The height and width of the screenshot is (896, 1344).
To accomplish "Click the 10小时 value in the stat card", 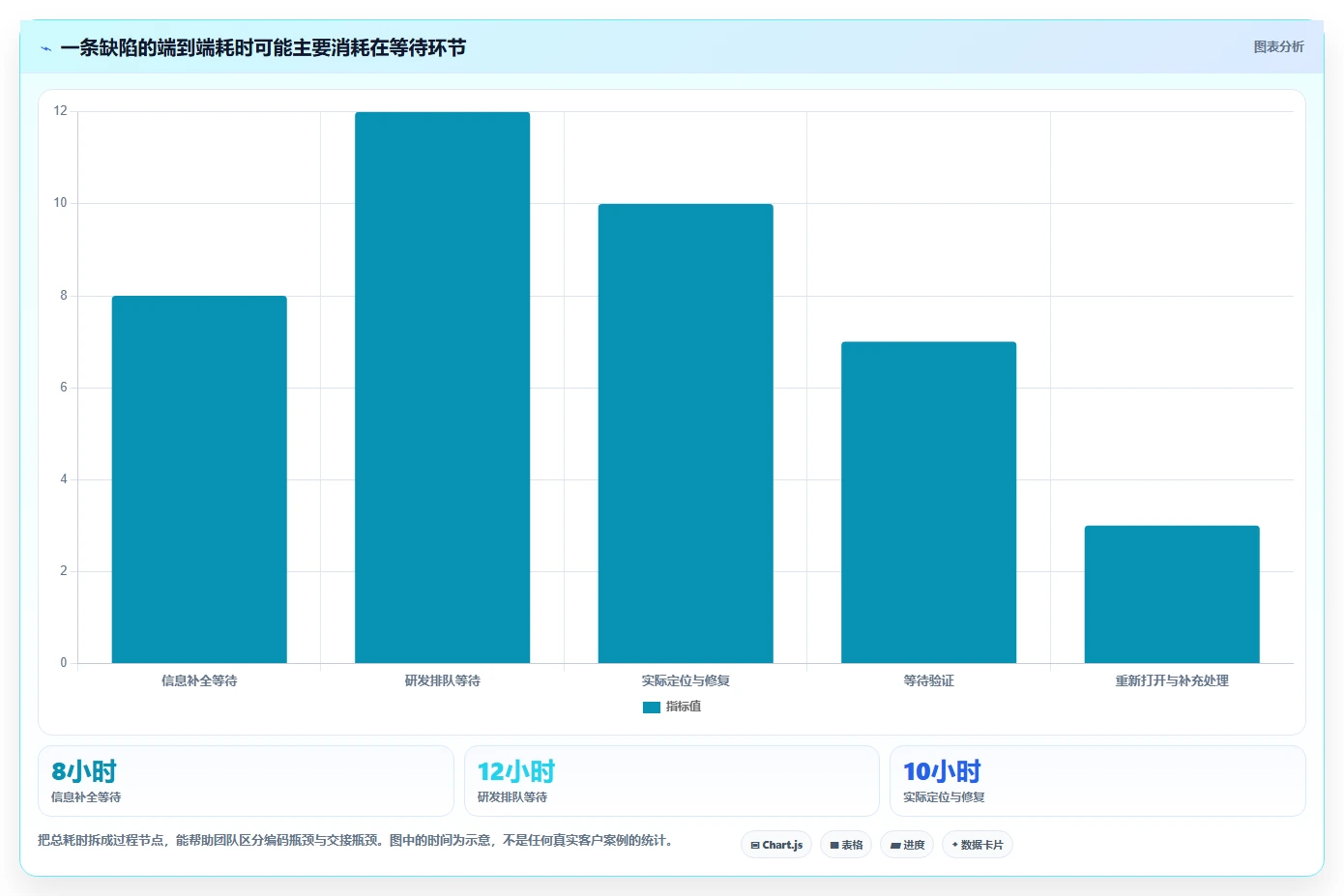I will [942, 771].
